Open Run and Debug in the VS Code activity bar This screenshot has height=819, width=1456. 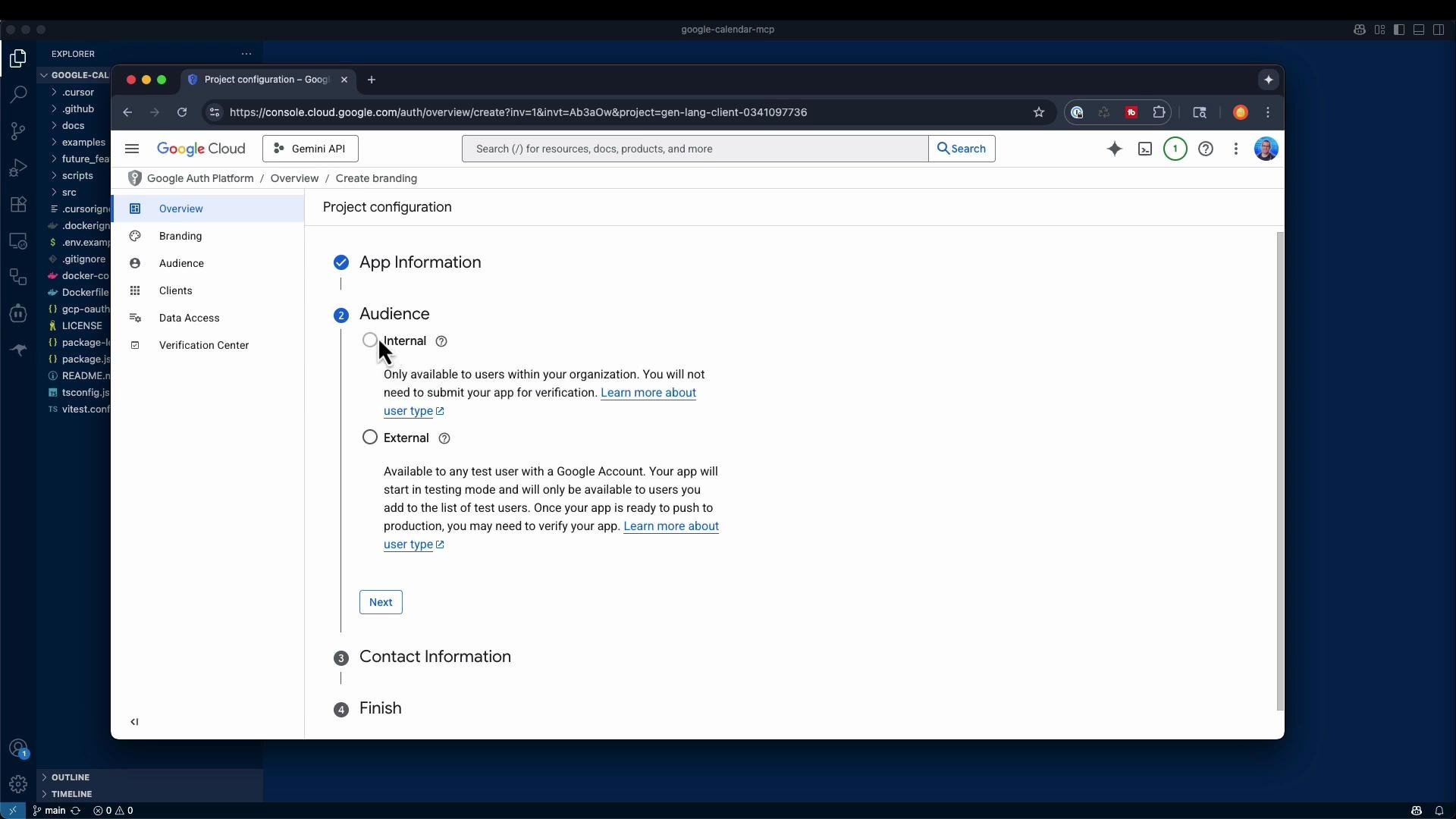18,168
